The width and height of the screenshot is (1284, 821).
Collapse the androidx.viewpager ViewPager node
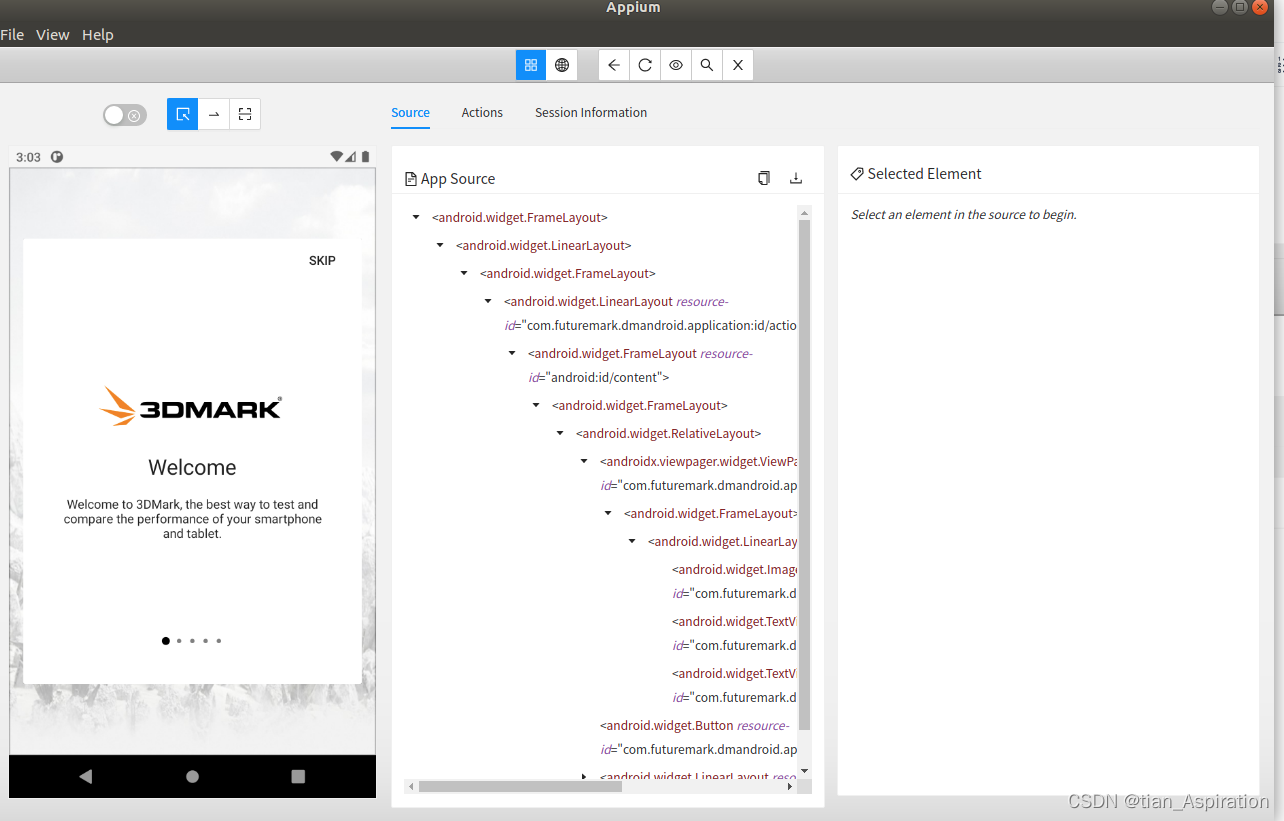click(584, 461)
